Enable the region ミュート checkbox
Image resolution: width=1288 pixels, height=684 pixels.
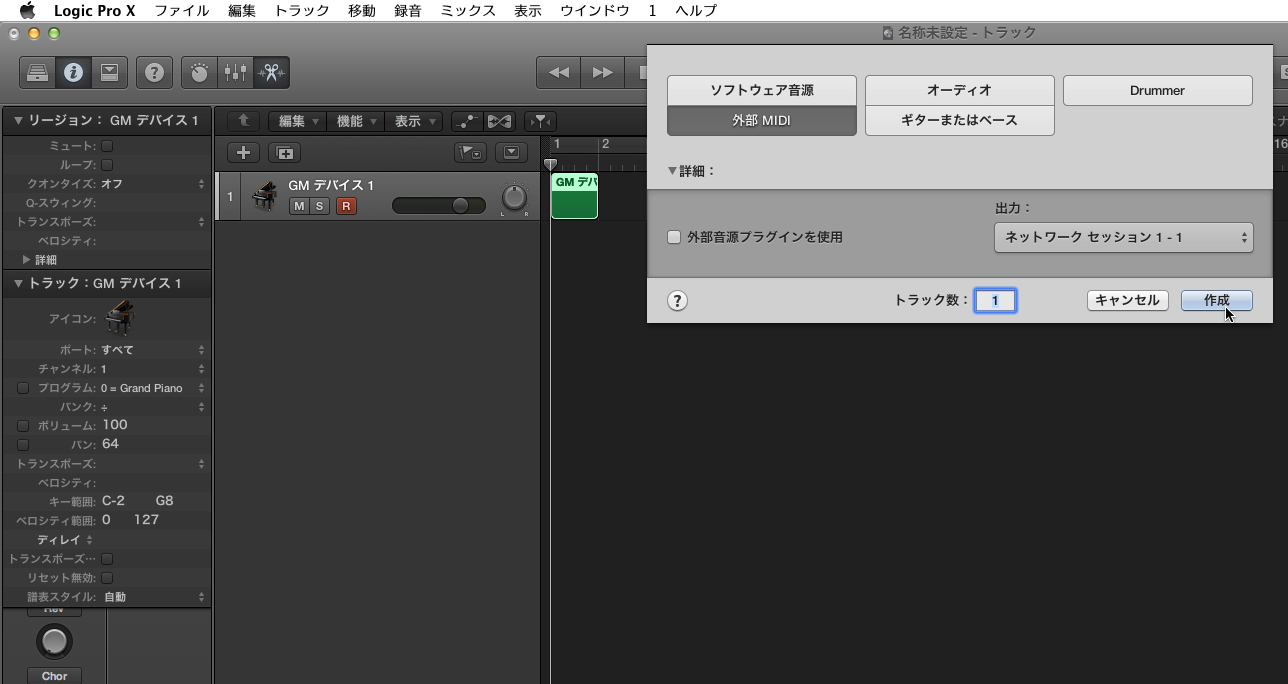point(107,146)
